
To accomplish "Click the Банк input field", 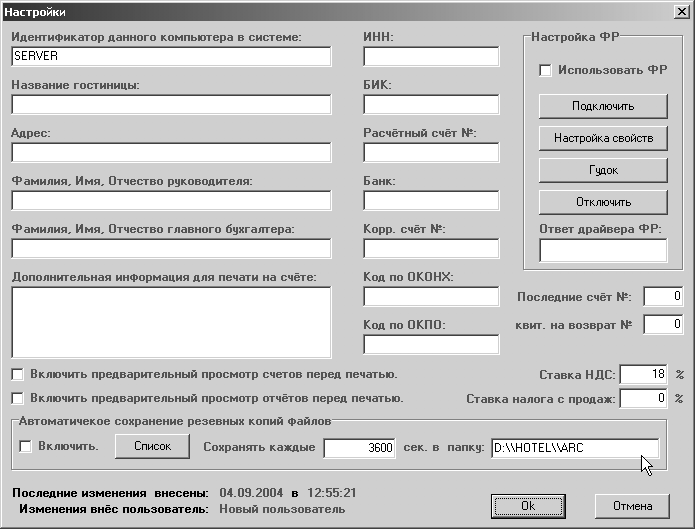I will (431, 200).
